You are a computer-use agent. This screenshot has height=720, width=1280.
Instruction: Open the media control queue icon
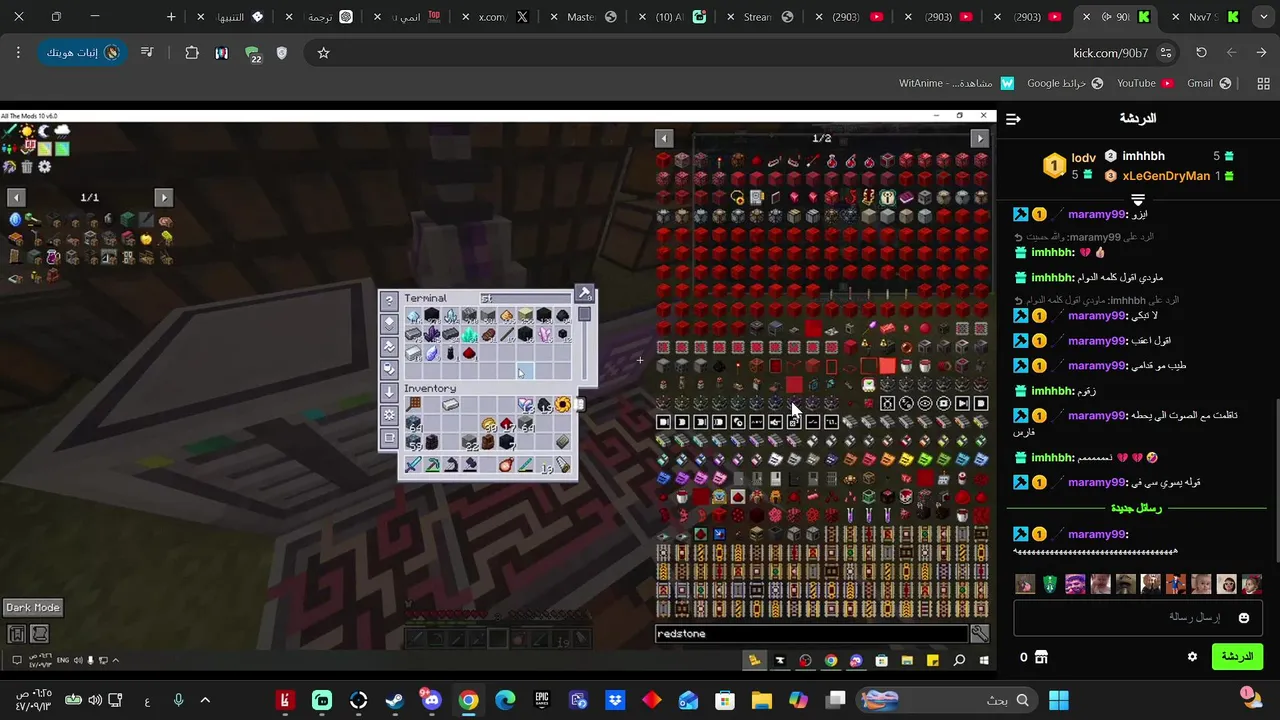(147, 53)
